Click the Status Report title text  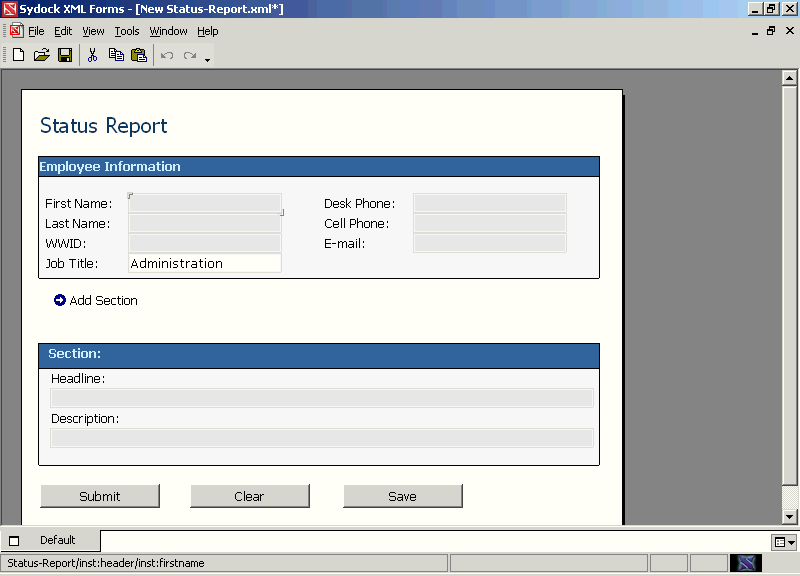104,126
